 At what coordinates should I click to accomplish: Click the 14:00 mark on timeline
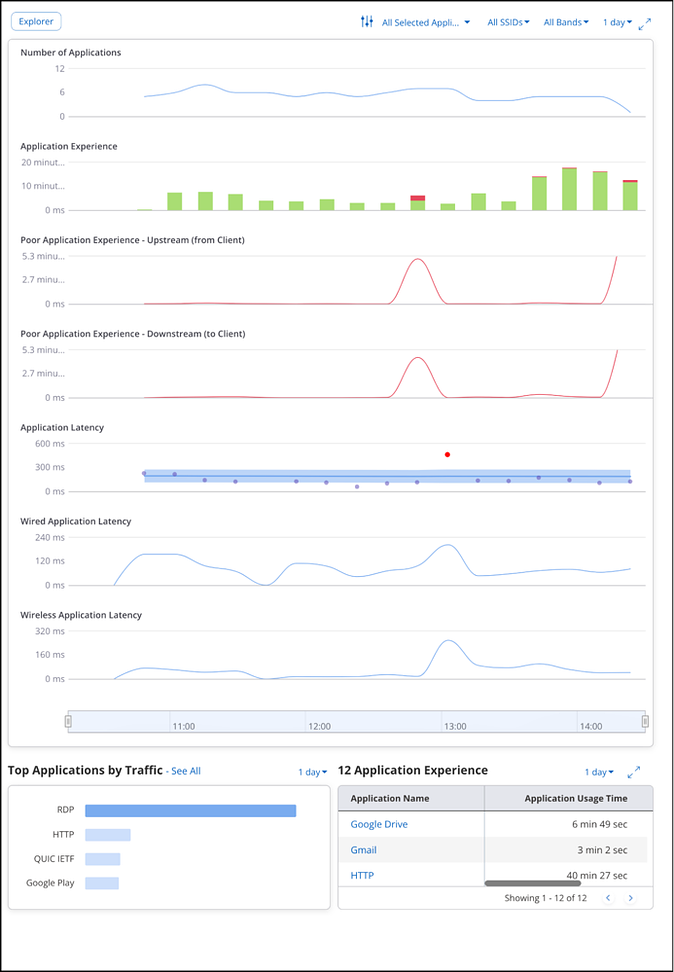click(x=590, y=726)
